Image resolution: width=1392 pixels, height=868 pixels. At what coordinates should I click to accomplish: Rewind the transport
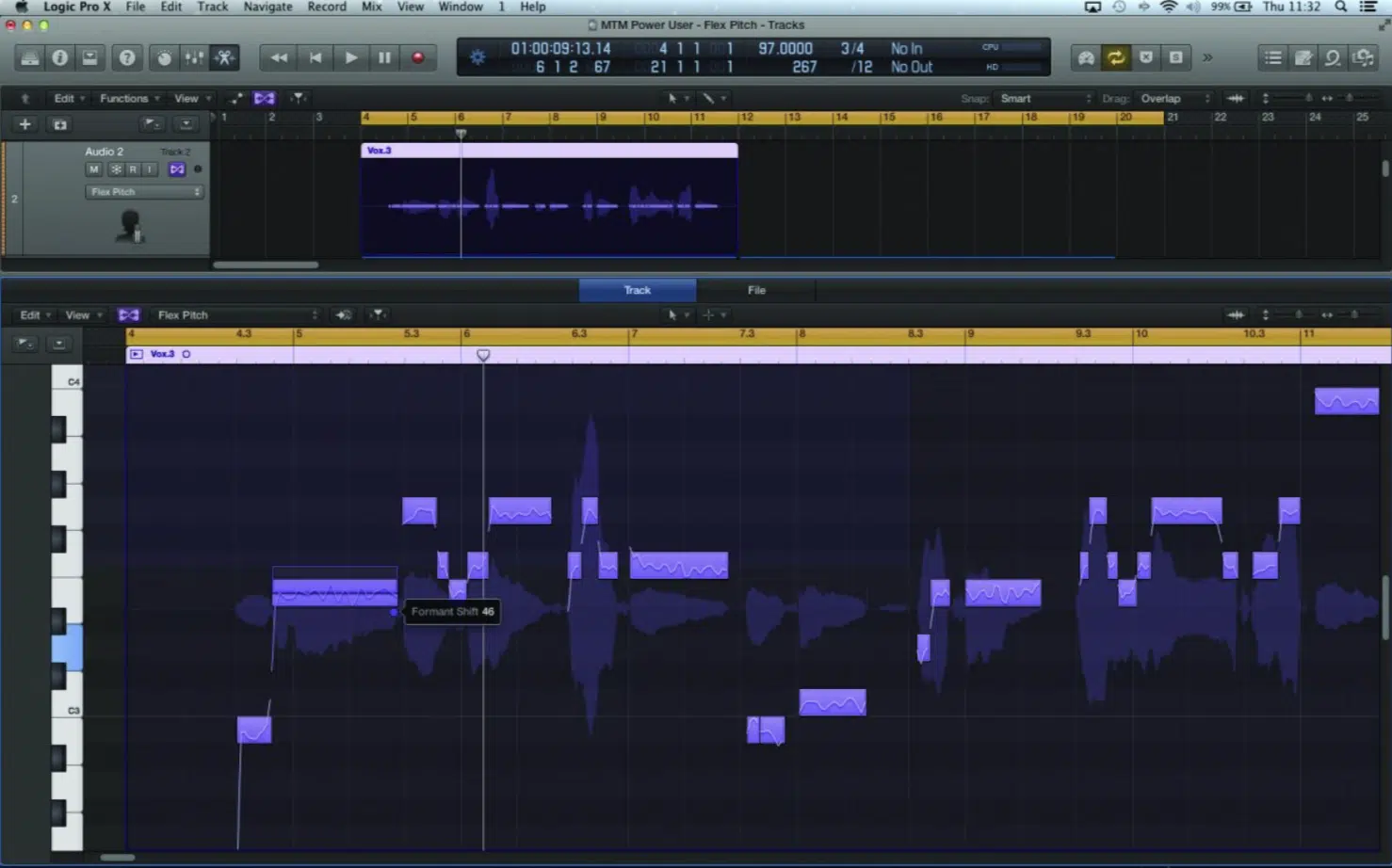tap(279, 58)
